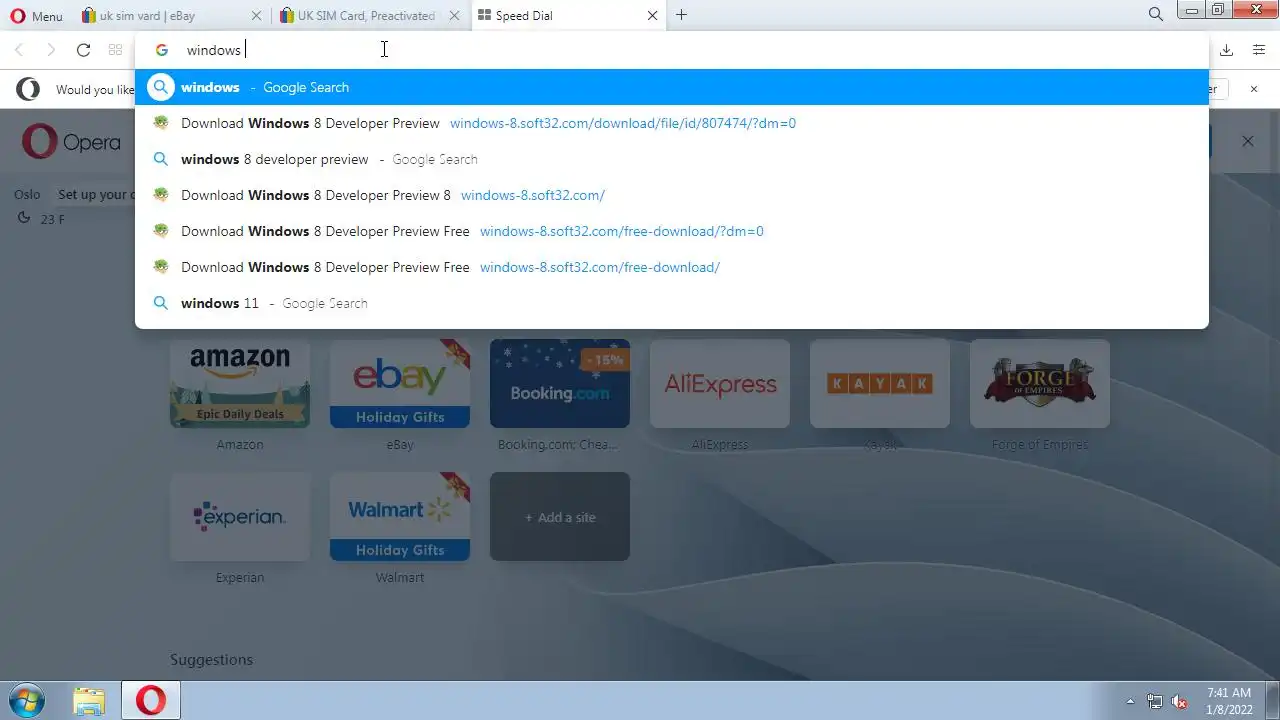The image size is (1280, 720).
Task: Close the page banner with X at right
Action: click(x=1247, y=141)
